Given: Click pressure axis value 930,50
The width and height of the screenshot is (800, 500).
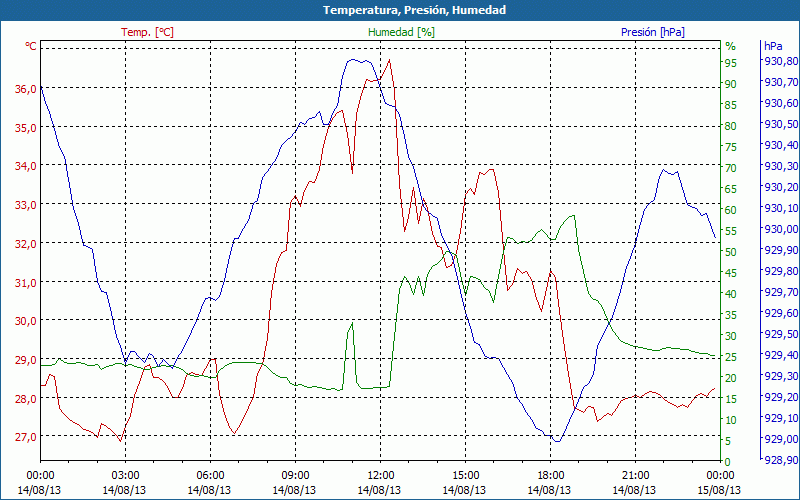Looking at the screenshot, I should [781, 124].
